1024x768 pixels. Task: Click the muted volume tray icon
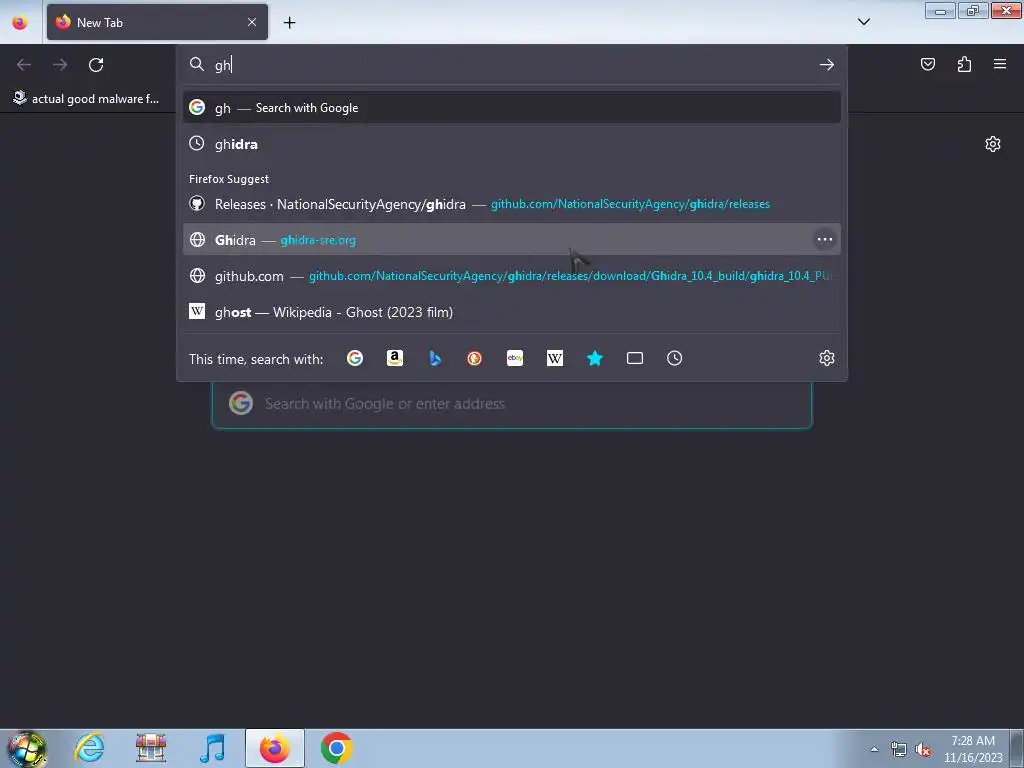(923, 749)
